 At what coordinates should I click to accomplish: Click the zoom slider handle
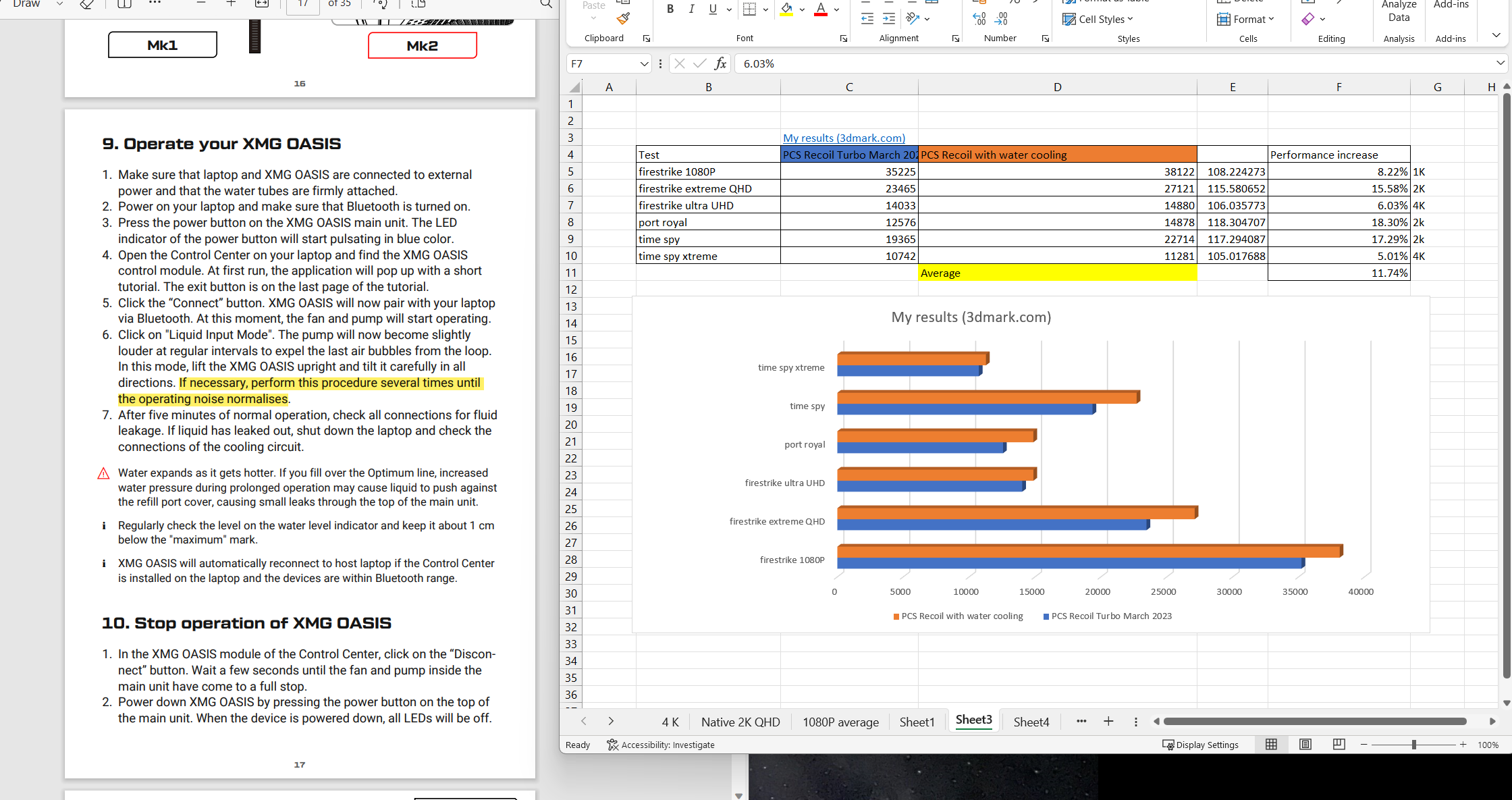[1413, 744]
